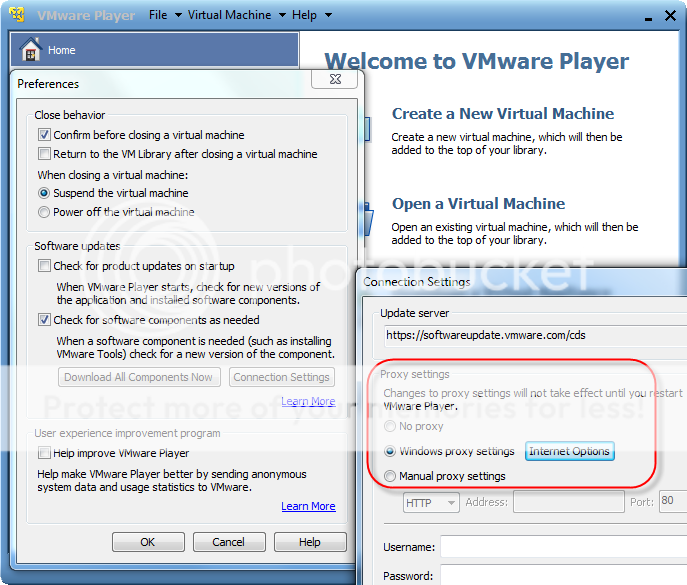Open the Help menu
Screen dimensions: 687x585
(304, 15)
